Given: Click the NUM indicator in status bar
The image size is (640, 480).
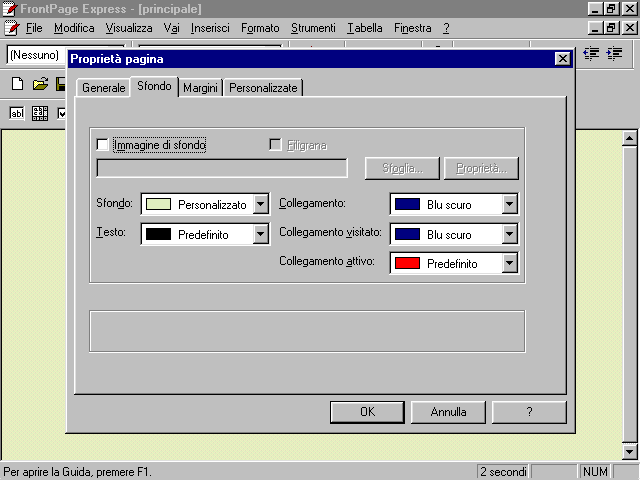Looking at the screenshot, I should pos(595,472).
